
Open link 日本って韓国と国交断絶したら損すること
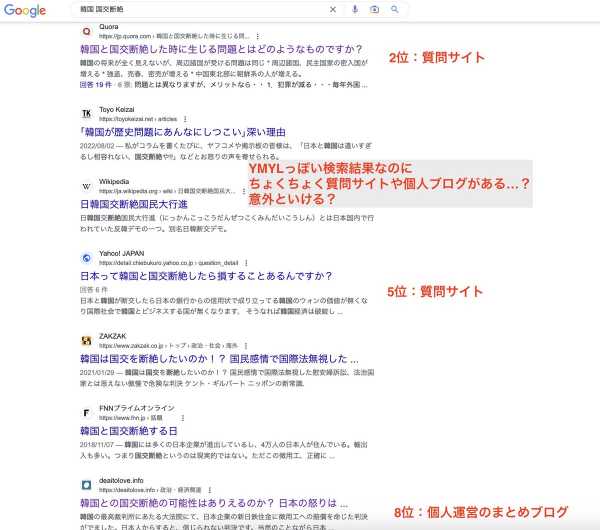pyautogui.click(x=206, y=276)
